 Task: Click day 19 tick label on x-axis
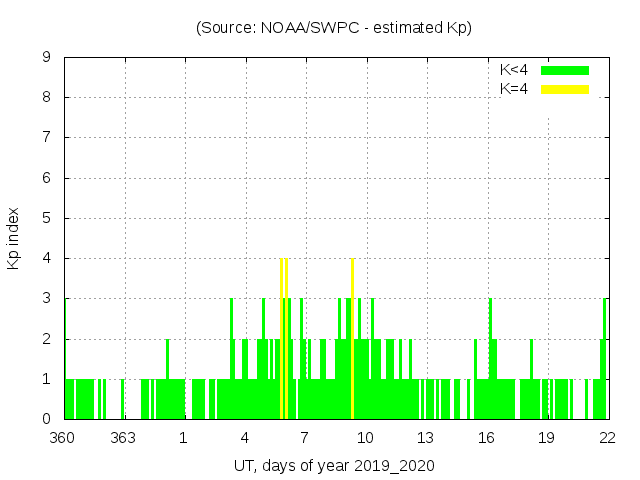pos(546,438)
